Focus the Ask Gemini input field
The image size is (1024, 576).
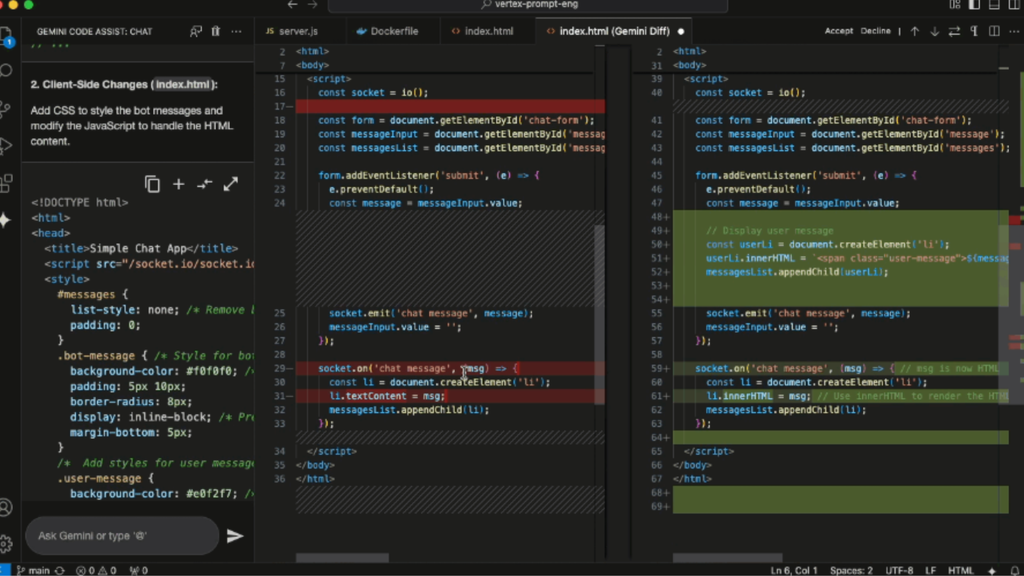[121, 536]
